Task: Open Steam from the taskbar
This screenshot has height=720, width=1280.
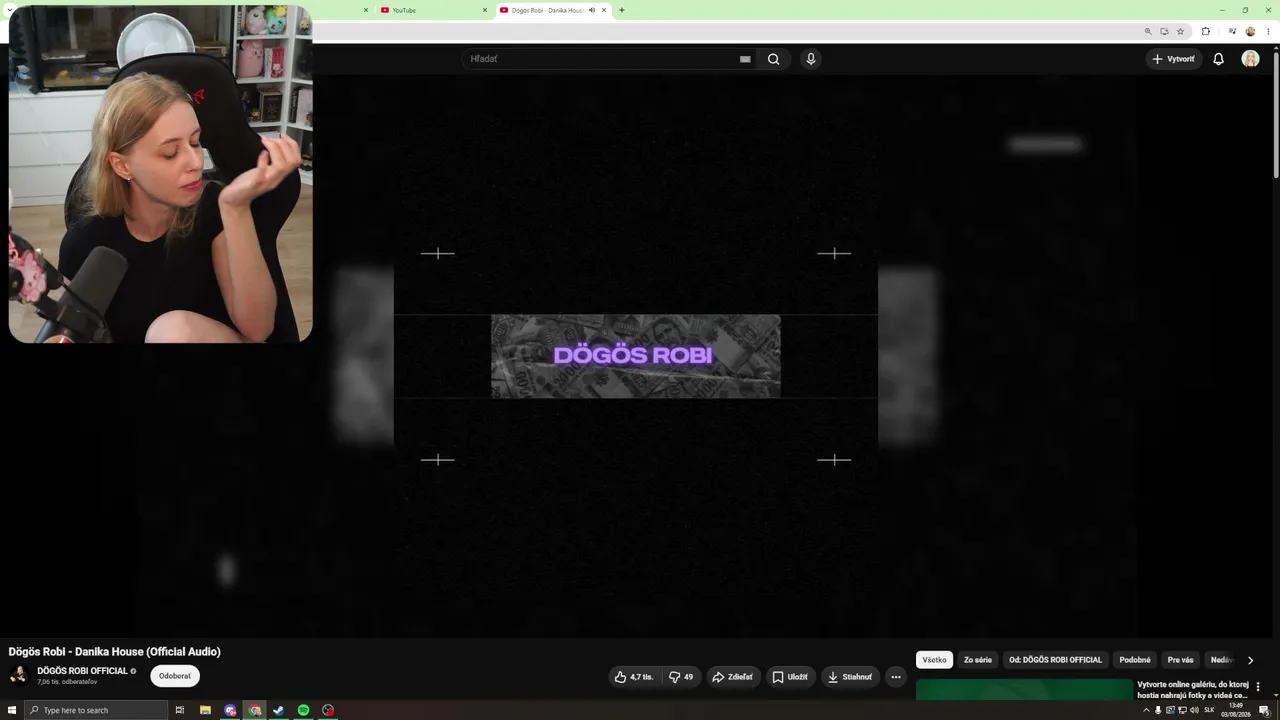Action: click(x=279, y=710)
